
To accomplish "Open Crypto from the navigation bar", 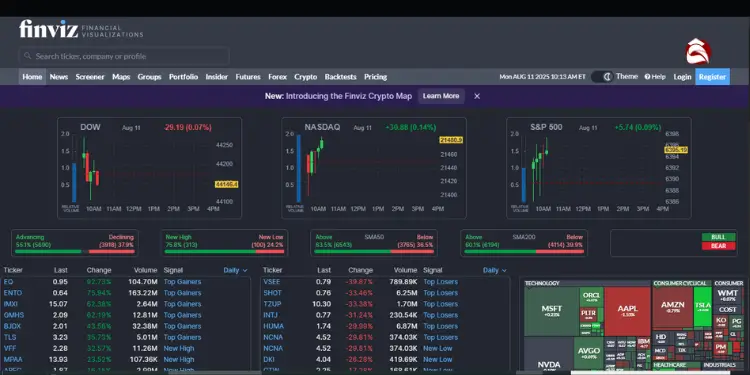I will (306, 77).
